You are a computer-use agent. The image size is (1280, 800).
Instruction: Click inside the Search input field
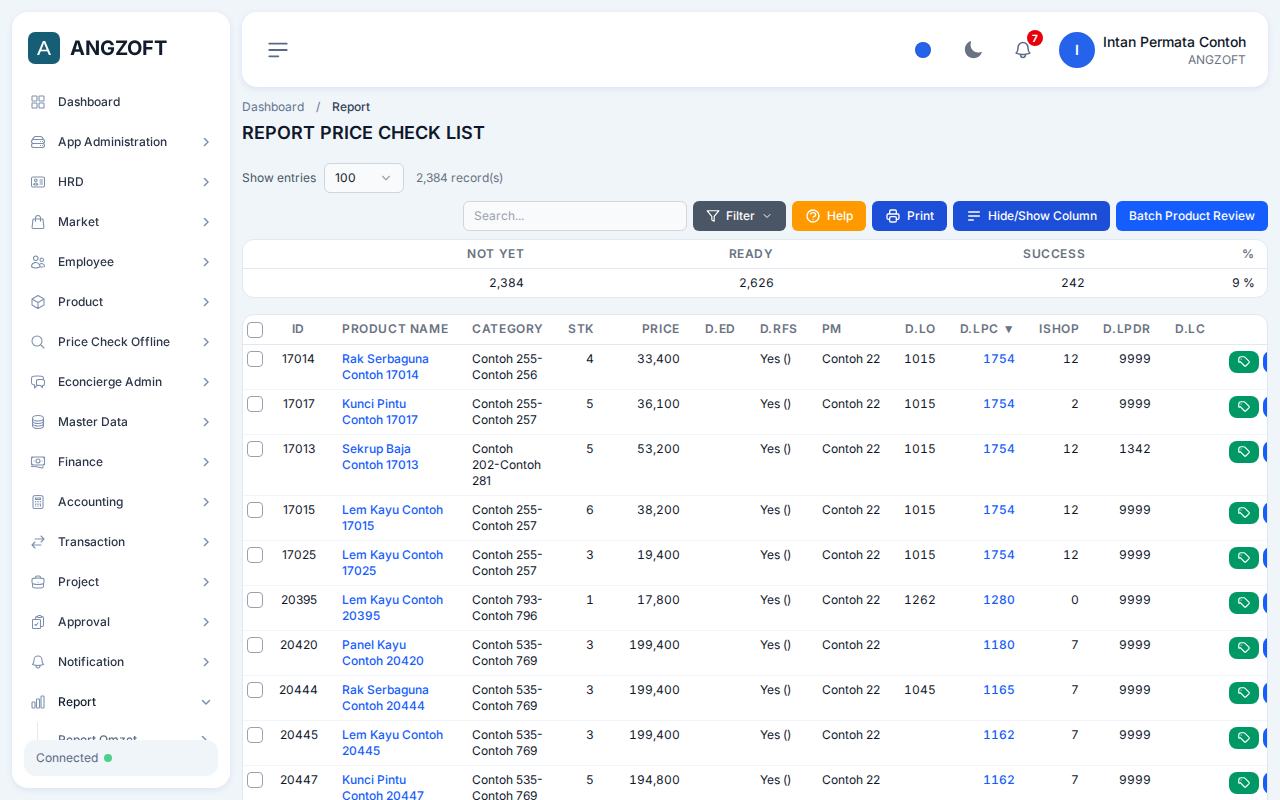[x=575, y=216]
